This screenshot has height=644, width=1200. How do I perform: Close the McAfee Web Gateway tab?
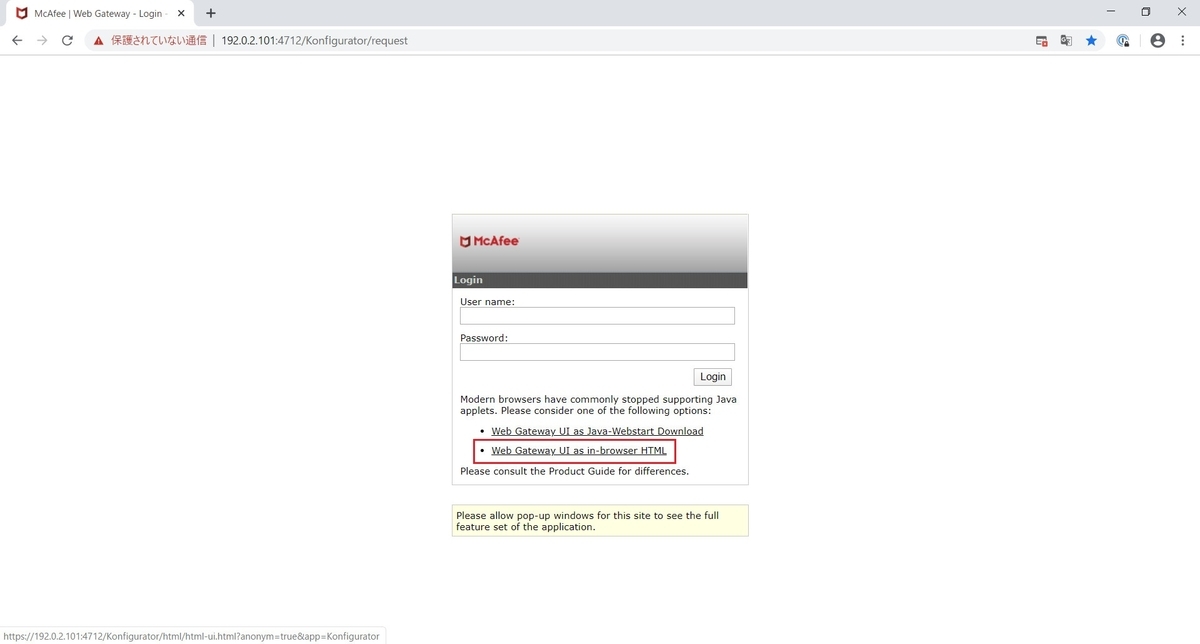(181, 14)
